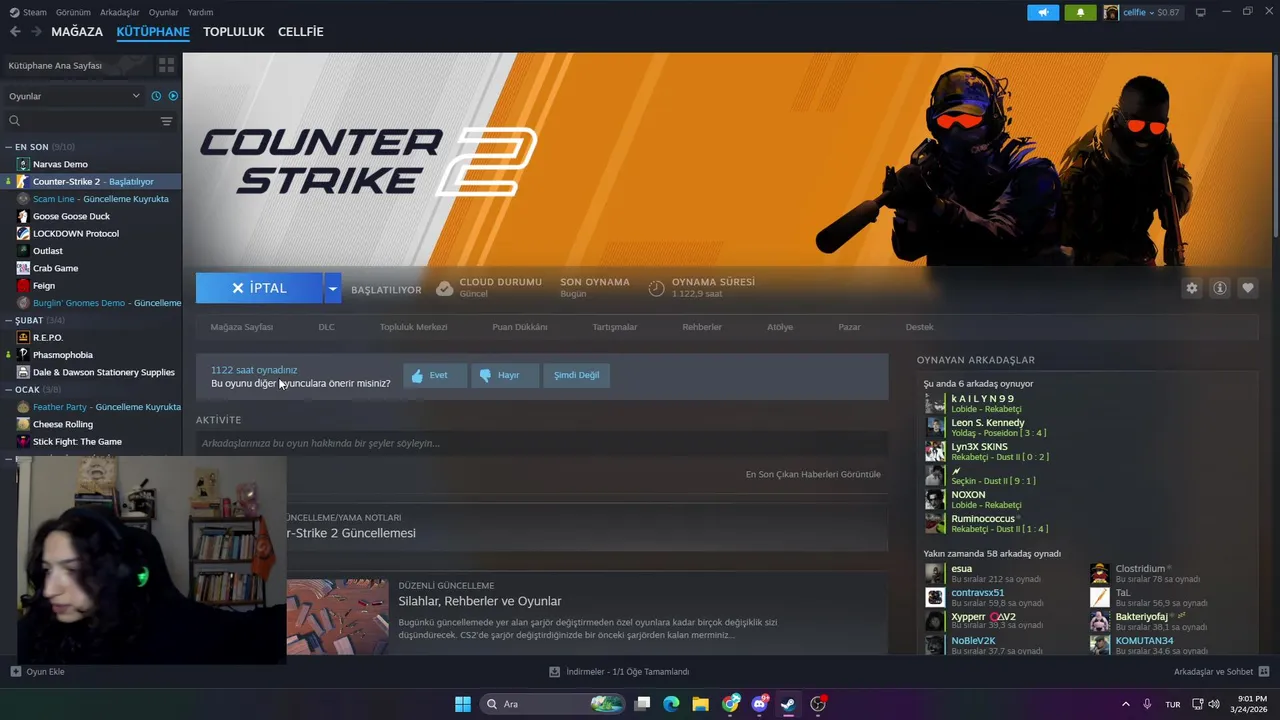Open Arkadaşlar ve Sohbet
1280x720 pixels.
[1221, 672]
